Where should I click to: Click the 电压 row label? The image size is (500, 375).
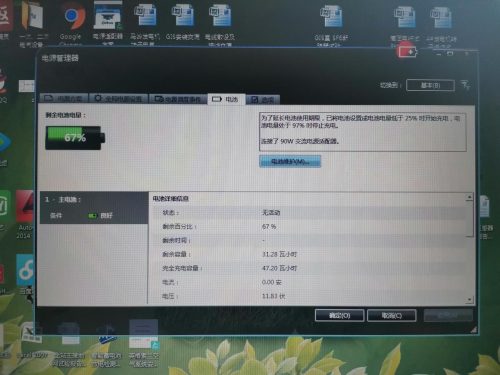click(170, 296)
